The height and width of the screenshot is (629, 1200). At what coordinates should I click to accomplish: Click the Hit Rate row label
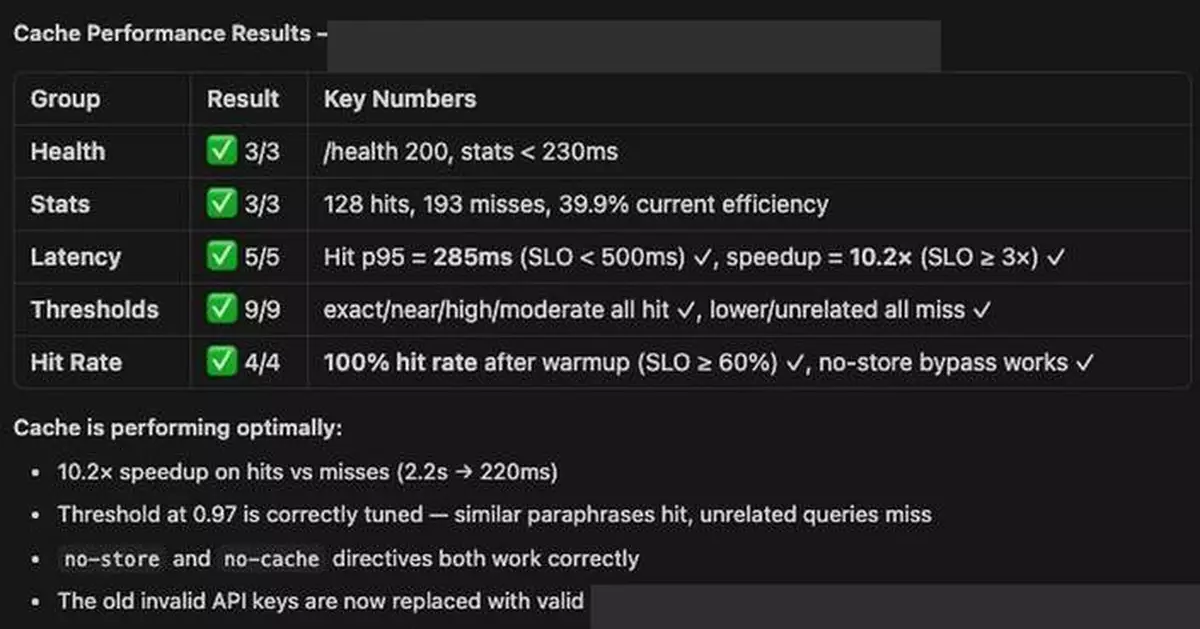[x=75, y=362]
